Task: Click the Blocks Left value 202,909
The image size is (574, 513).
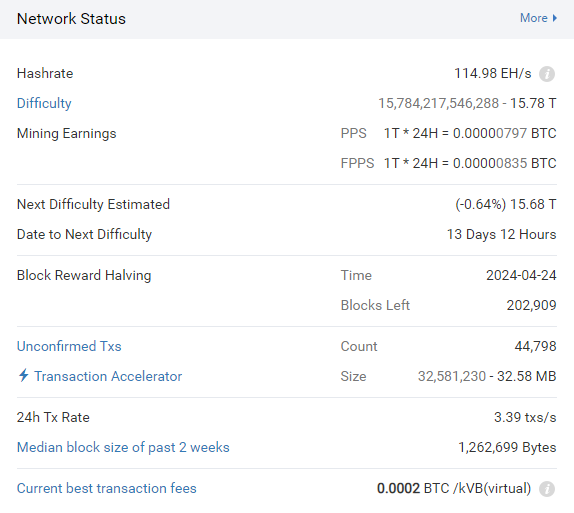Action: coord(531,305)
